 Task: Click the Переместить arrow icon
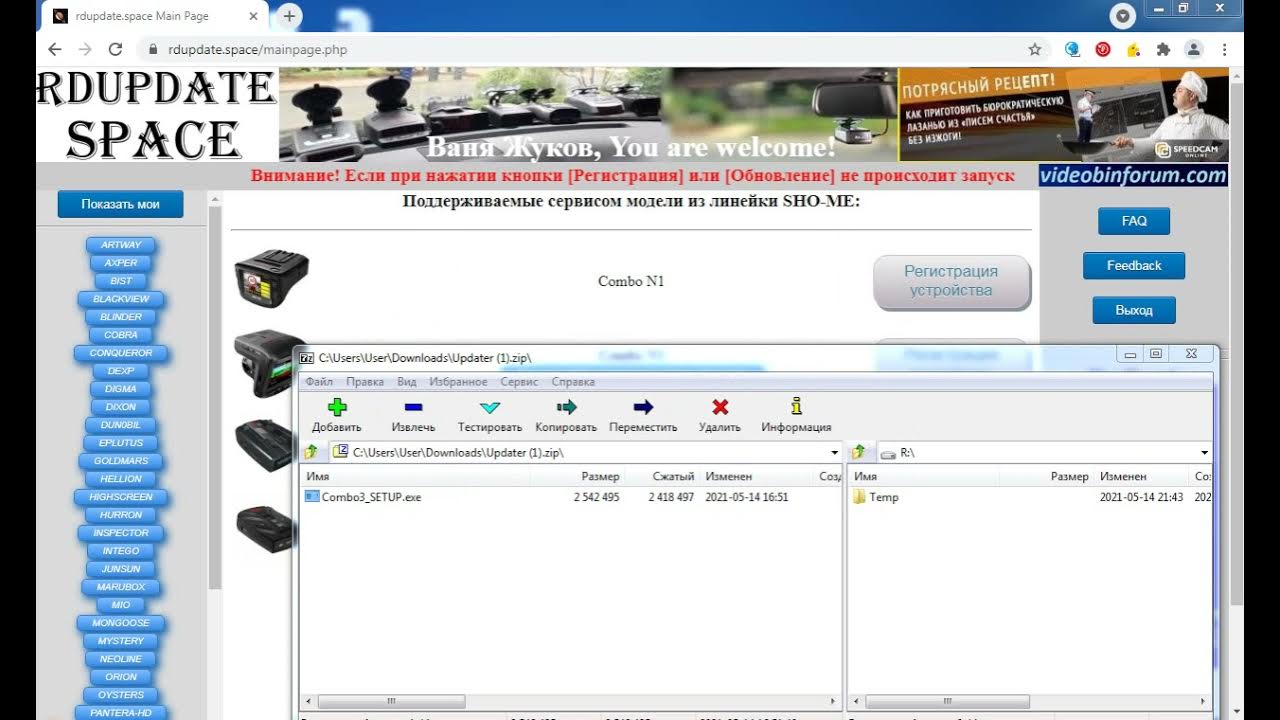click(x=643, y=407)
